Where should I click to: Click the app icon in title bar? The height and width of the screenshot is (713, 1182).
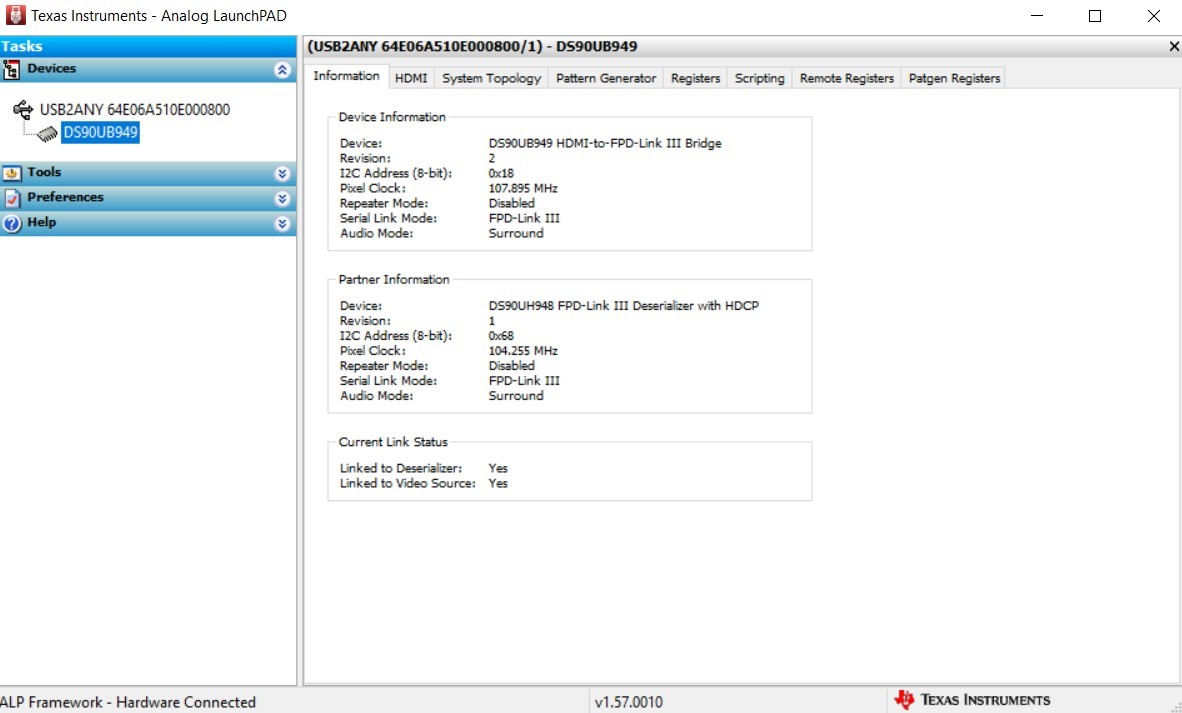[15, 15]
